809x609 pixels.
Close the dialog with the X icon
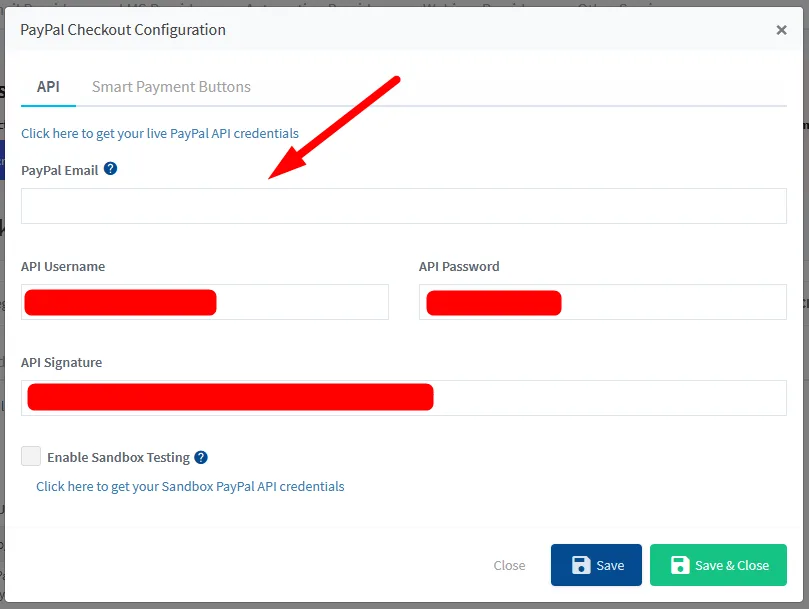point(781,30)
